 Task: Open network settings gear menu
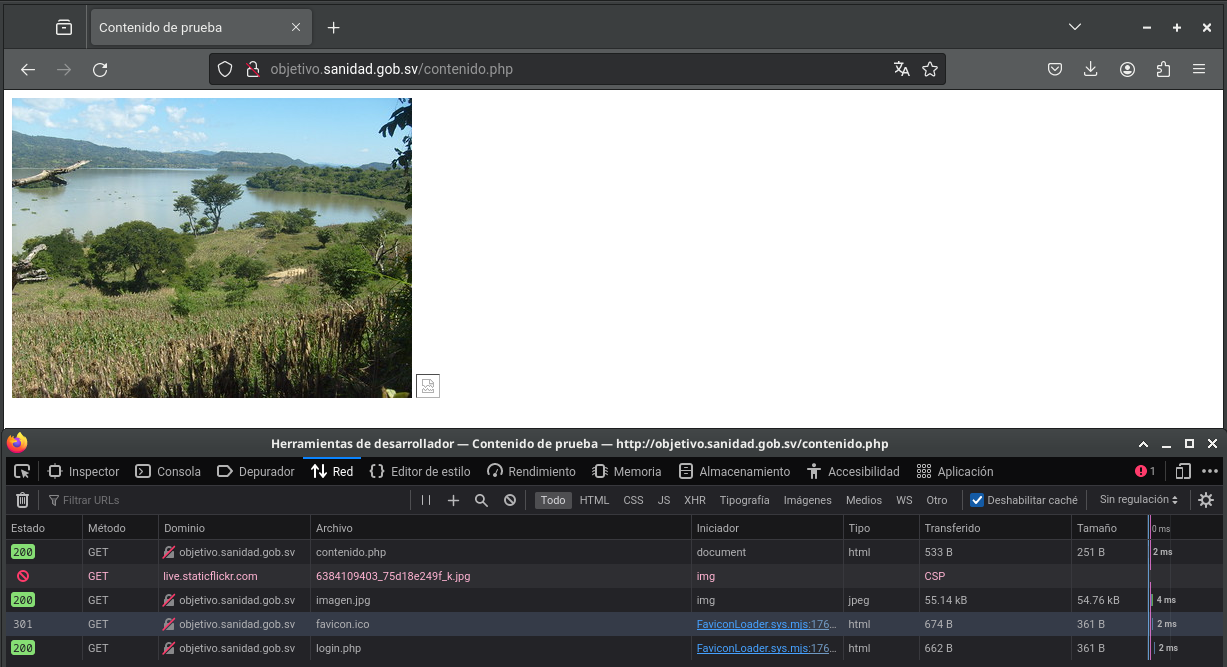(x=1206, y=500)
